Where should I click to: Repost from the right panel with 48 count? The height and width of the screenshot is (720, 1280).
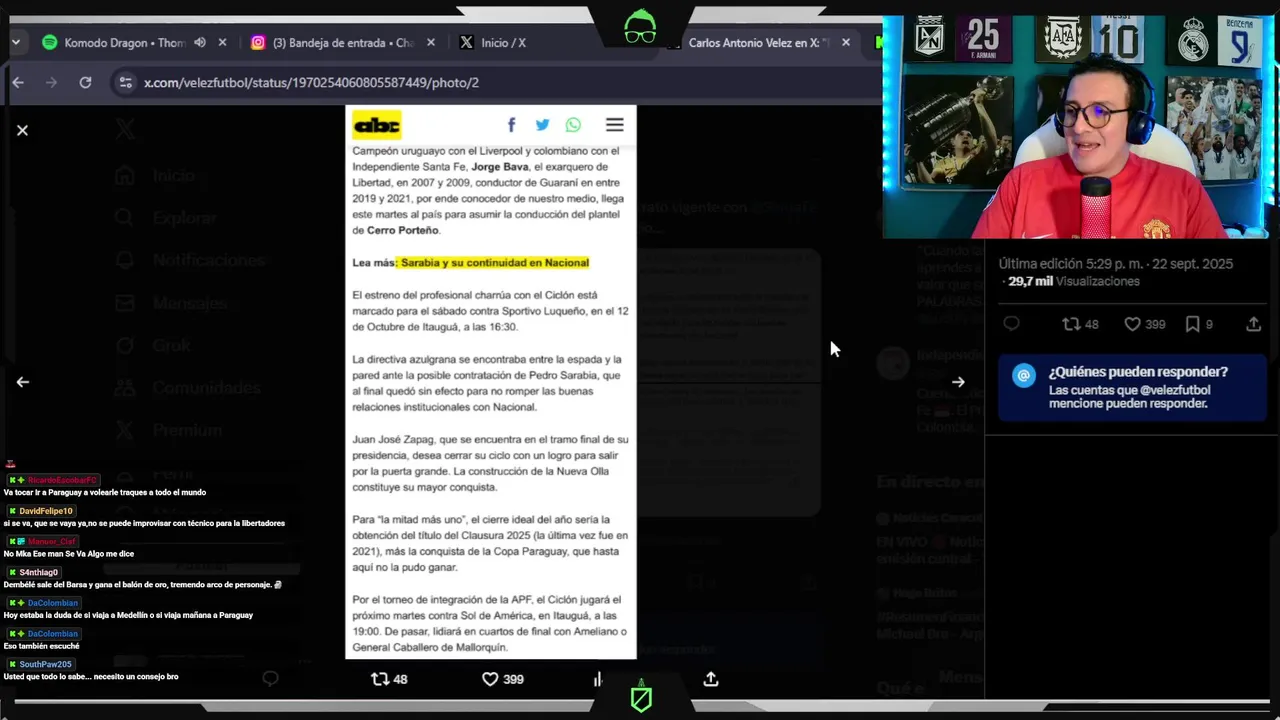[1080, 324]
